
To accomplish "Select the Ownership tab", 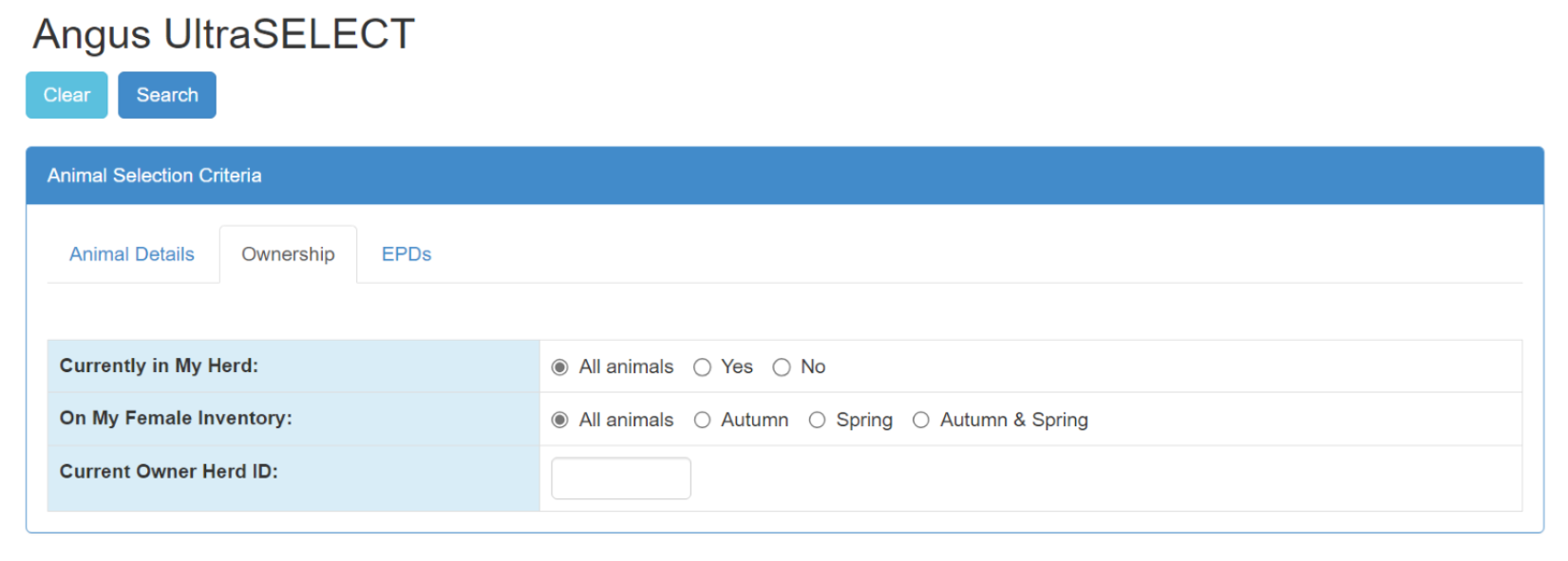I will (288, 254).
